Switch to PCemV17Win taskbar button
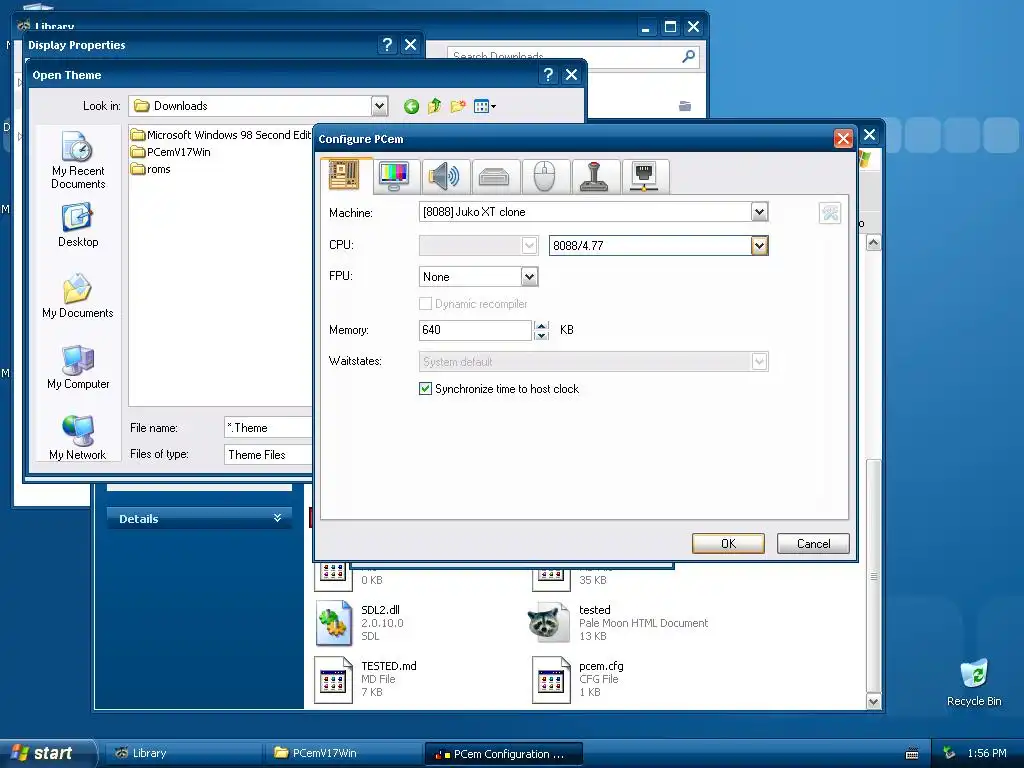 tap(344, 753)
